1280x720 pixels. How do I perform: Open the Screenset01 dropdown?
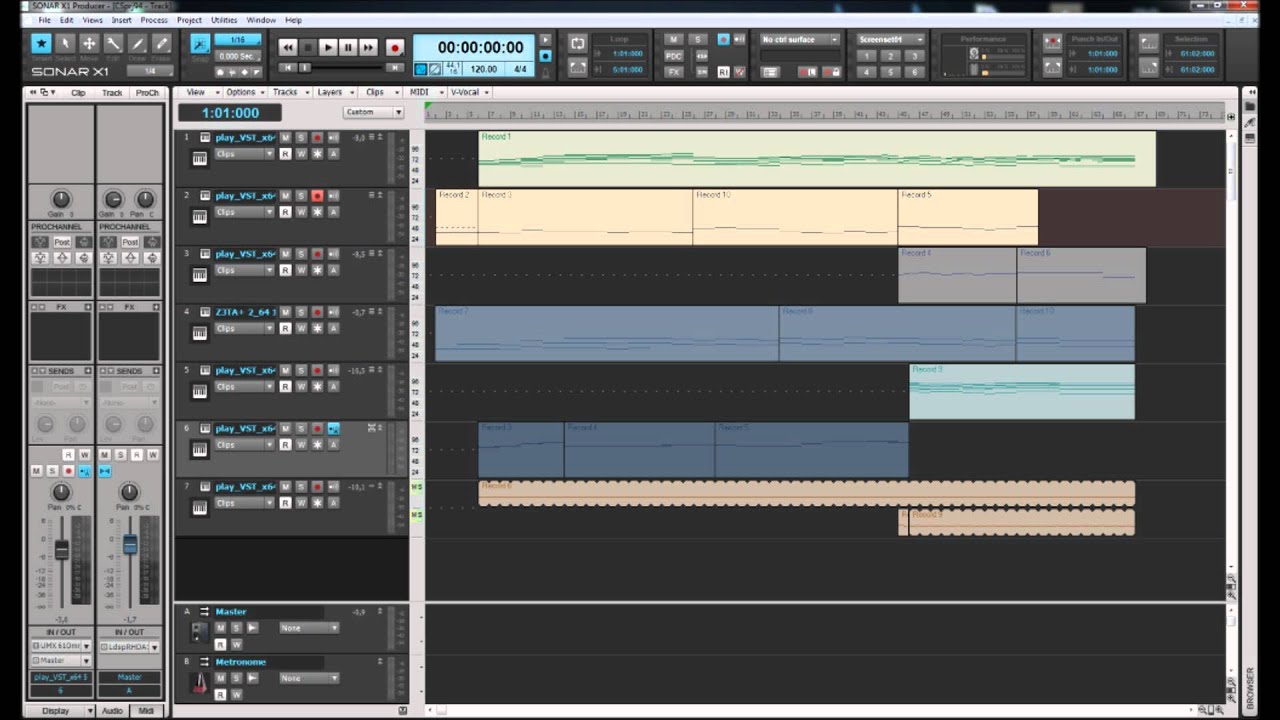[891, 40]
